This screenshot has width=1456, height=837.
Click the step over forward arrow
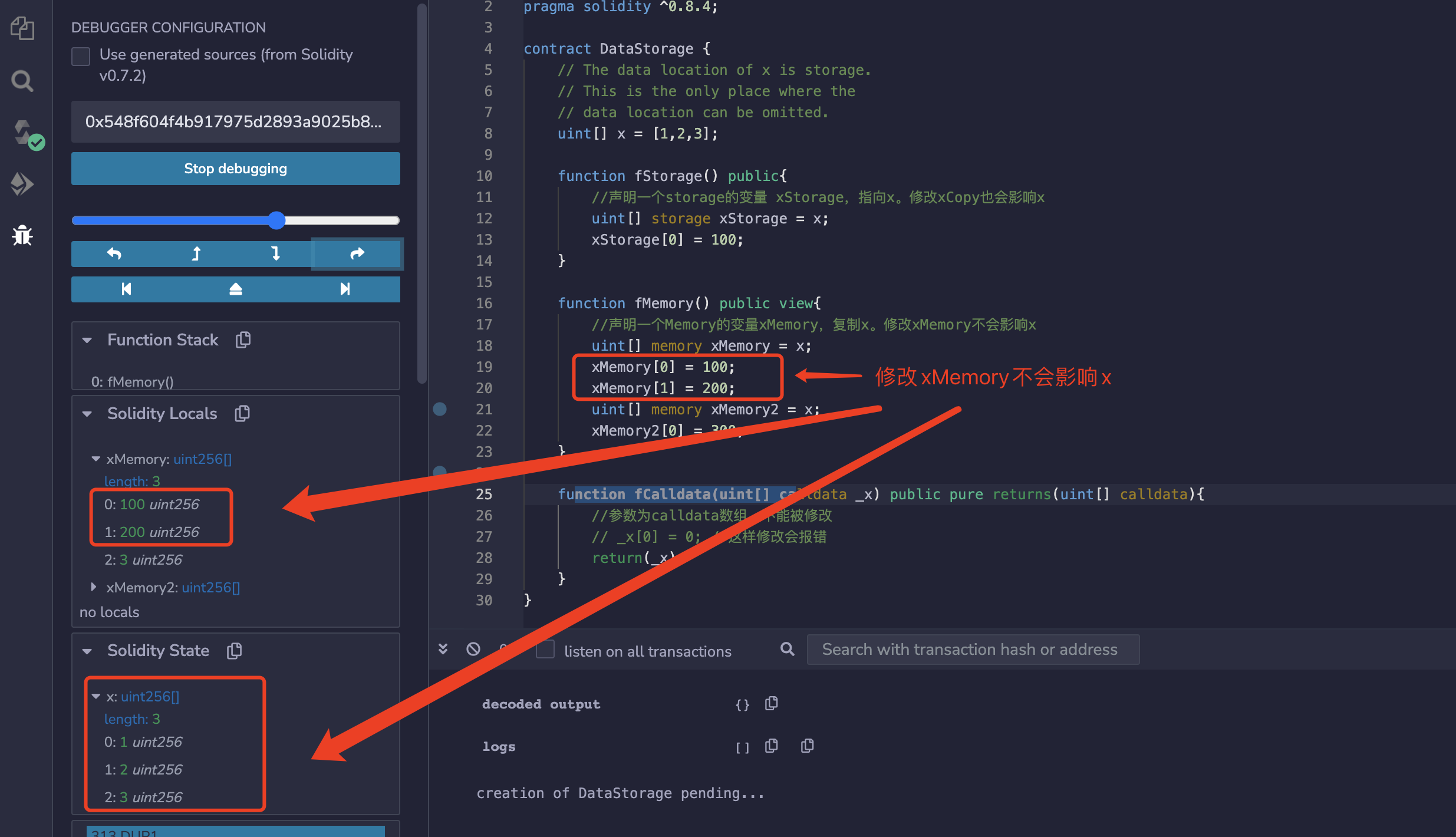(x=357, y=253)
